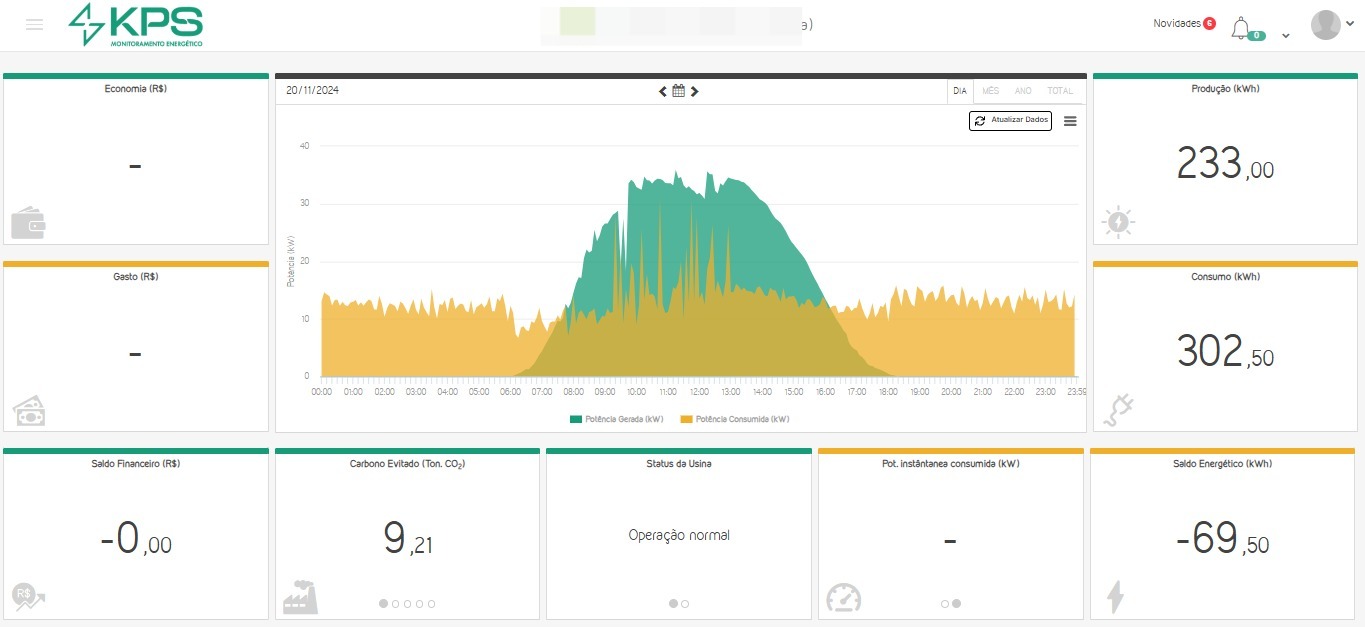Expand the user account dropdown arrow
1365x627 pixels.
(1350, 25)
